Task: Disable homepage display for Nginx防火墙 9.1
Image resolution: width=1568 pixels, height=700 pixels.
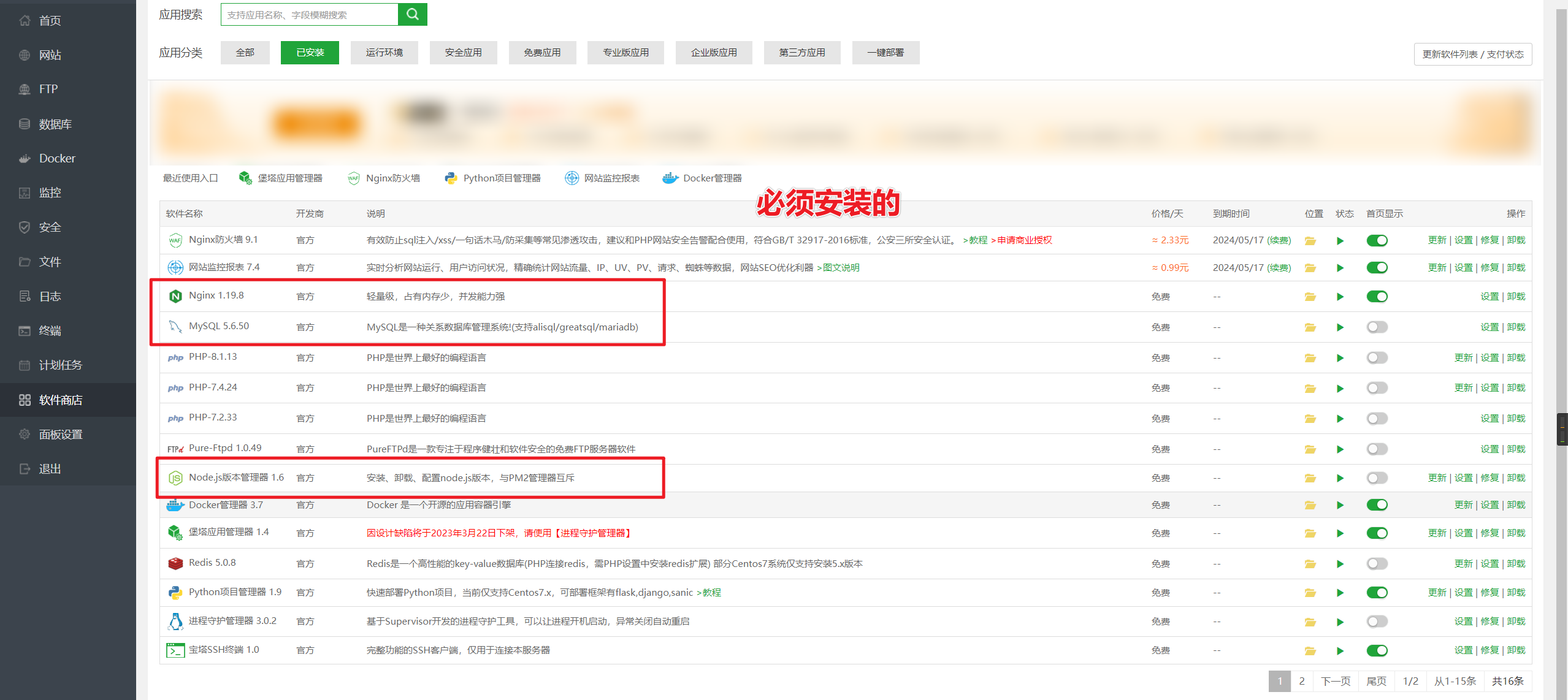Action: pos(1377,240)
